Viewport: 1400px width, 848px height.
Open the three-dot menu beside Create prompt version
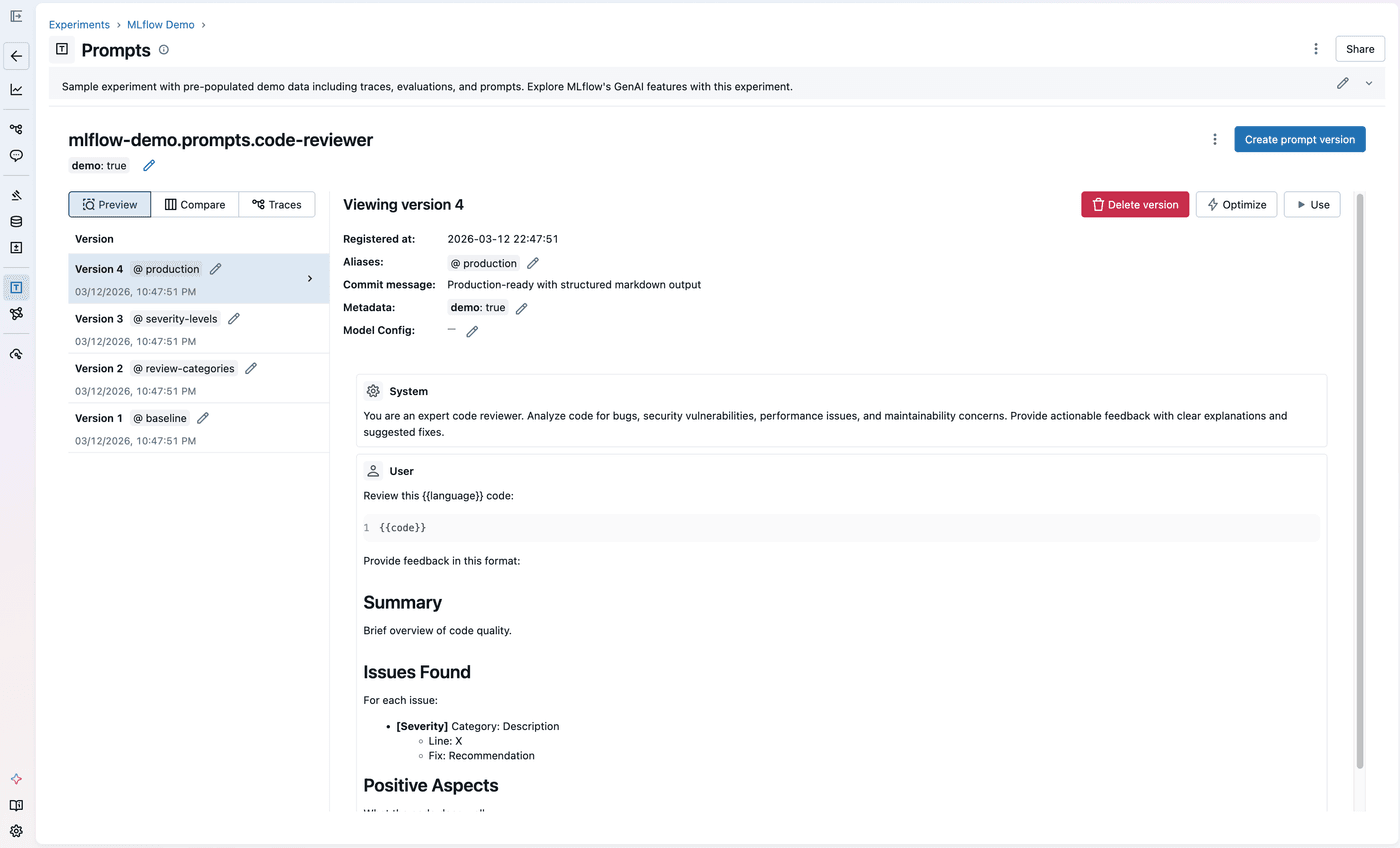click(x=1214, y=139)
